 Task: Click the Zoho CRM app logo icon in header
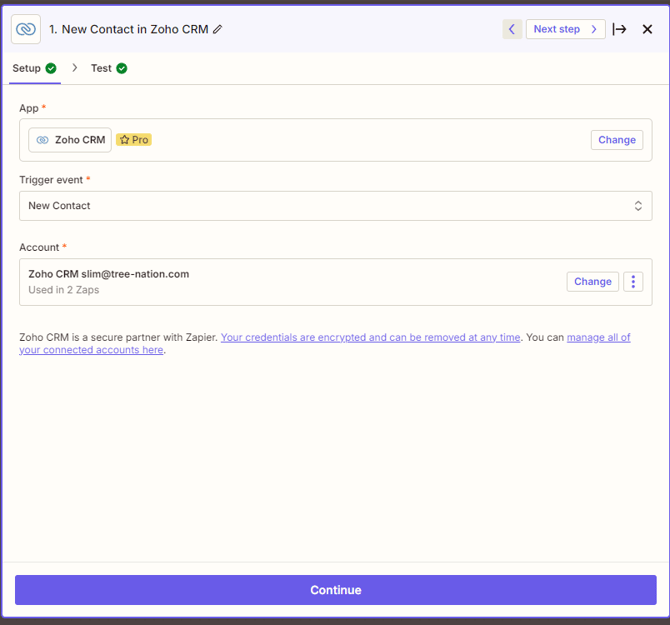26,29
